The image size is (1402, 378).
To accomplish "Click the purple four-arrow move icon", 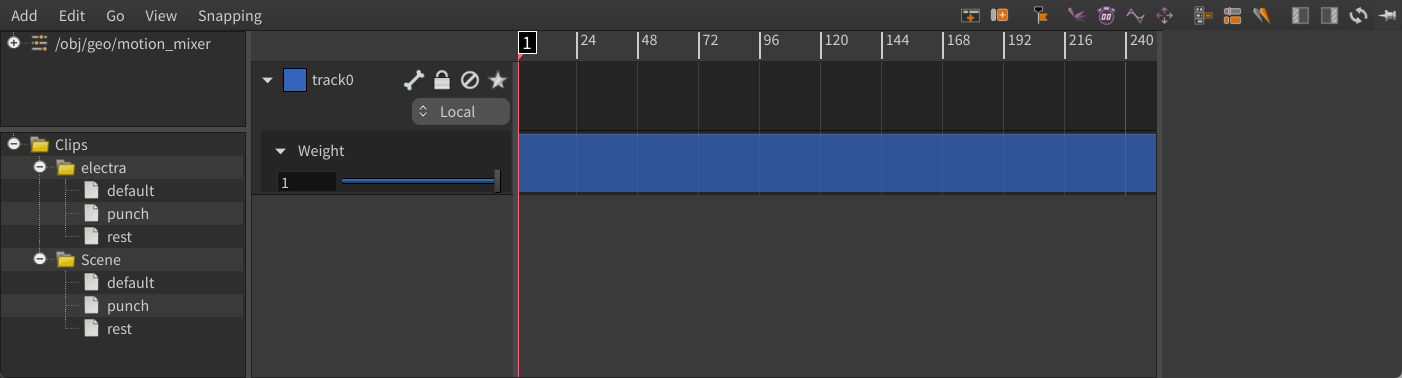I will coord(1165,15).
